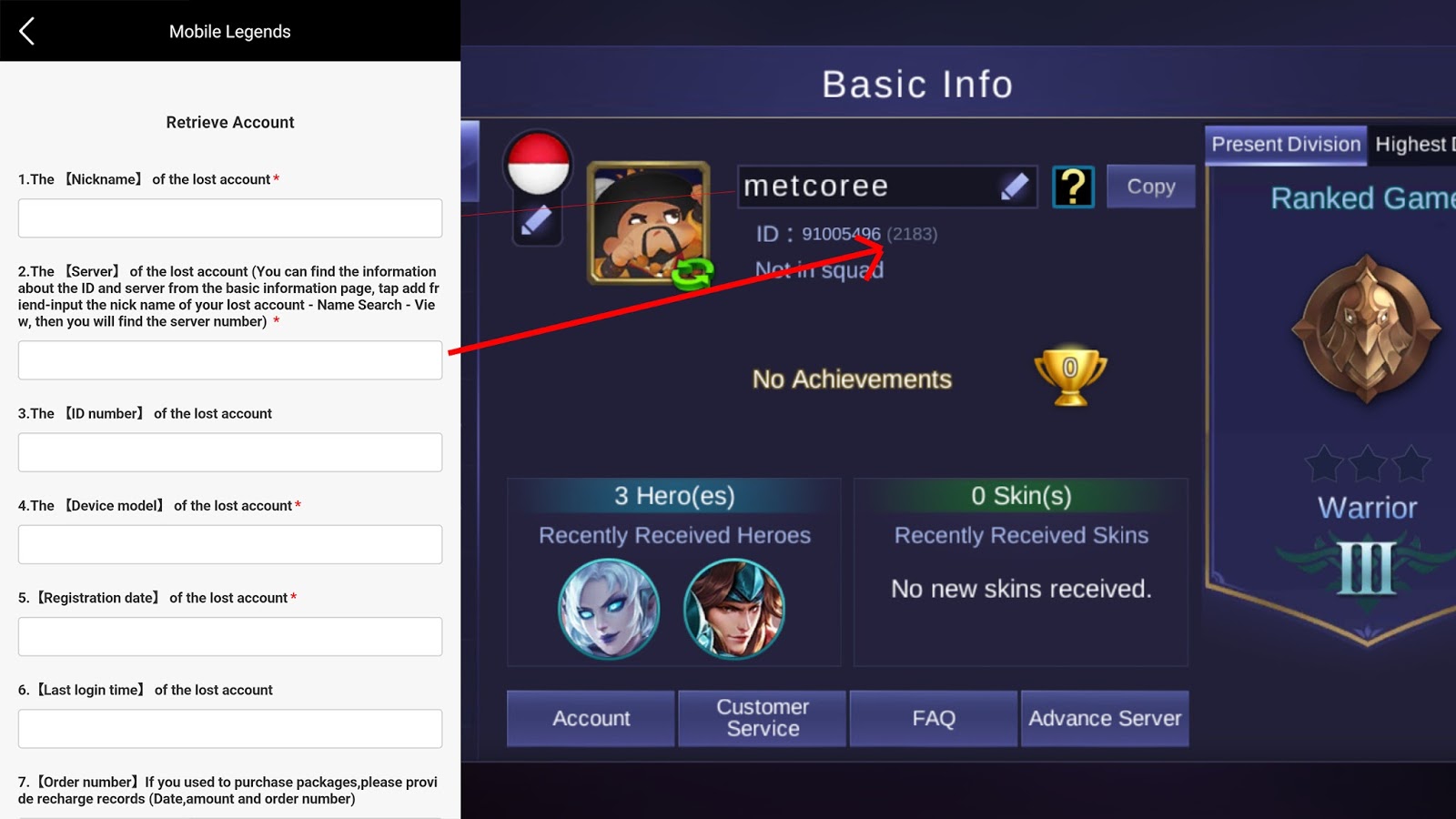Switch to Highest Division tab
Screen dimensions: 1456x819
pyautogui.click(x=1413, y=145)
